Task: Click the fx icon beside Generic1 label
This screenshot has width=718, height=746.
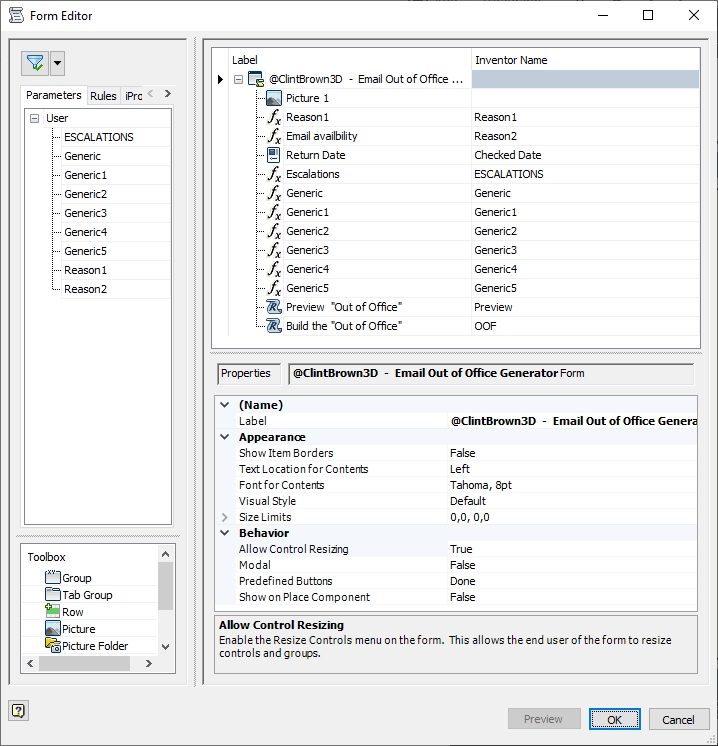Action: (274, 212)
